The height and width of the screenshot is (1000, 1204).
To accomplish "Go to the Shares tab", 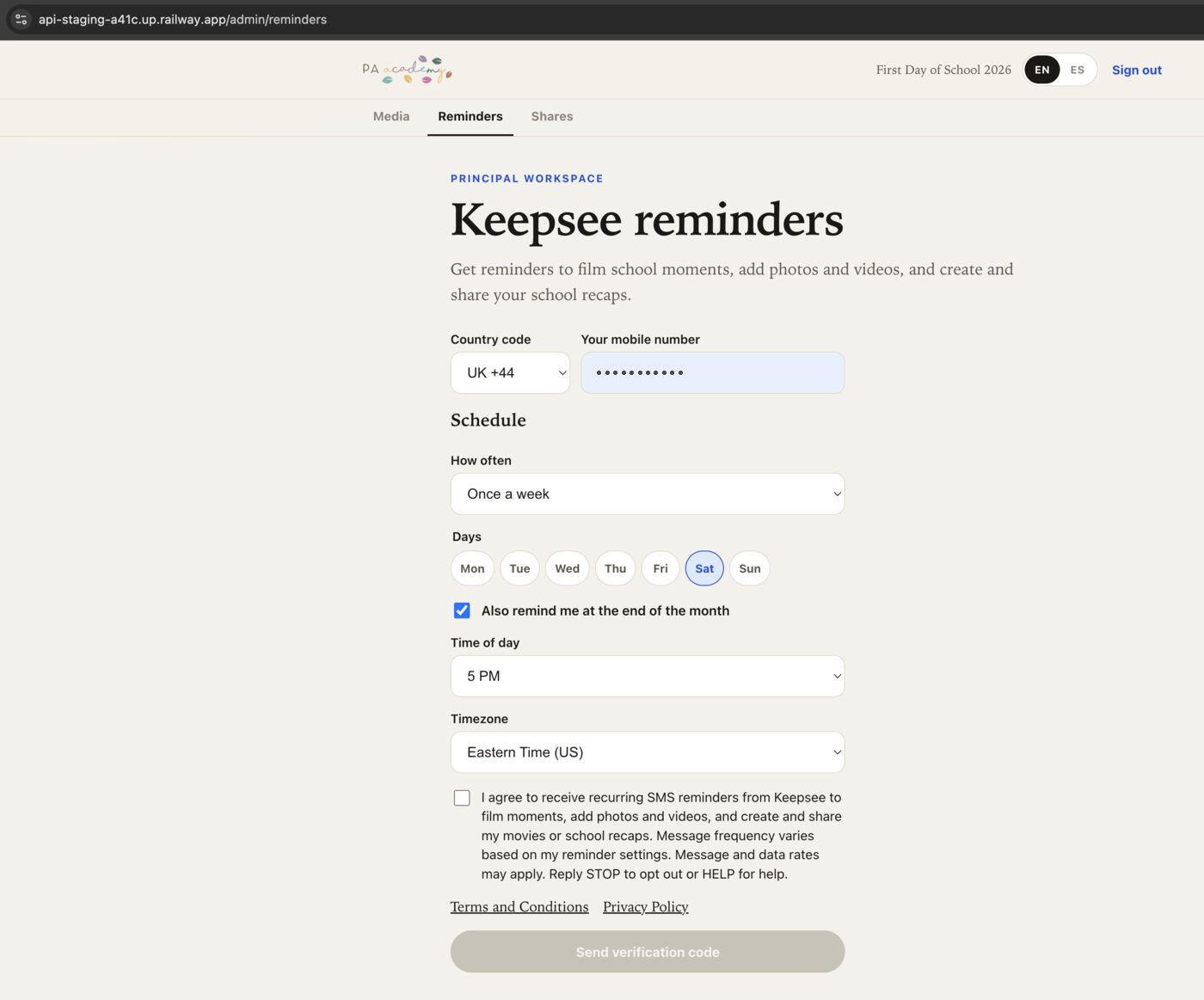I will point(552,116).
